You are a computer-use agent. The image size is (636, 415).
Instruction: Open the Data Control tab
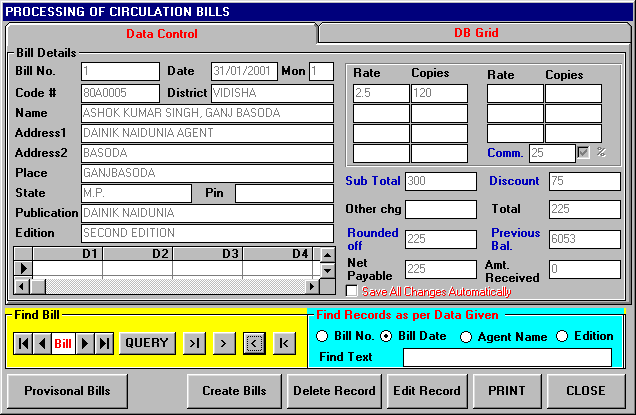160,33
